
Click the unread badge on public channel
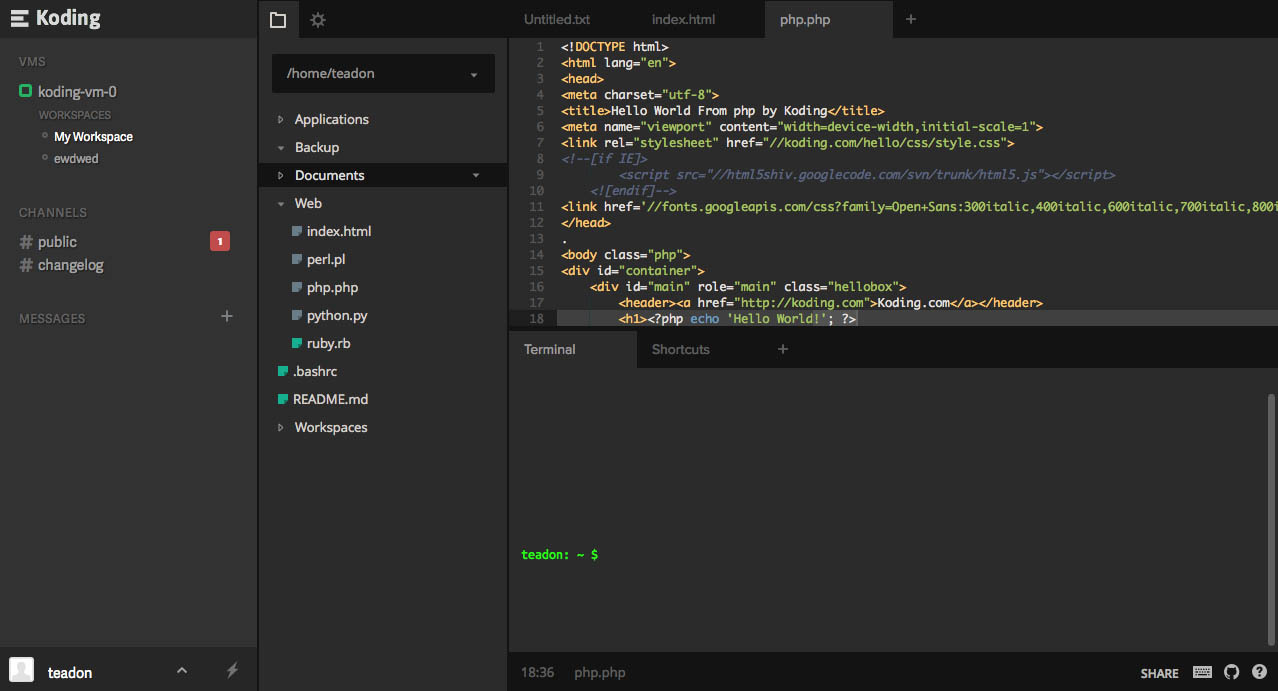coord(220,241)
